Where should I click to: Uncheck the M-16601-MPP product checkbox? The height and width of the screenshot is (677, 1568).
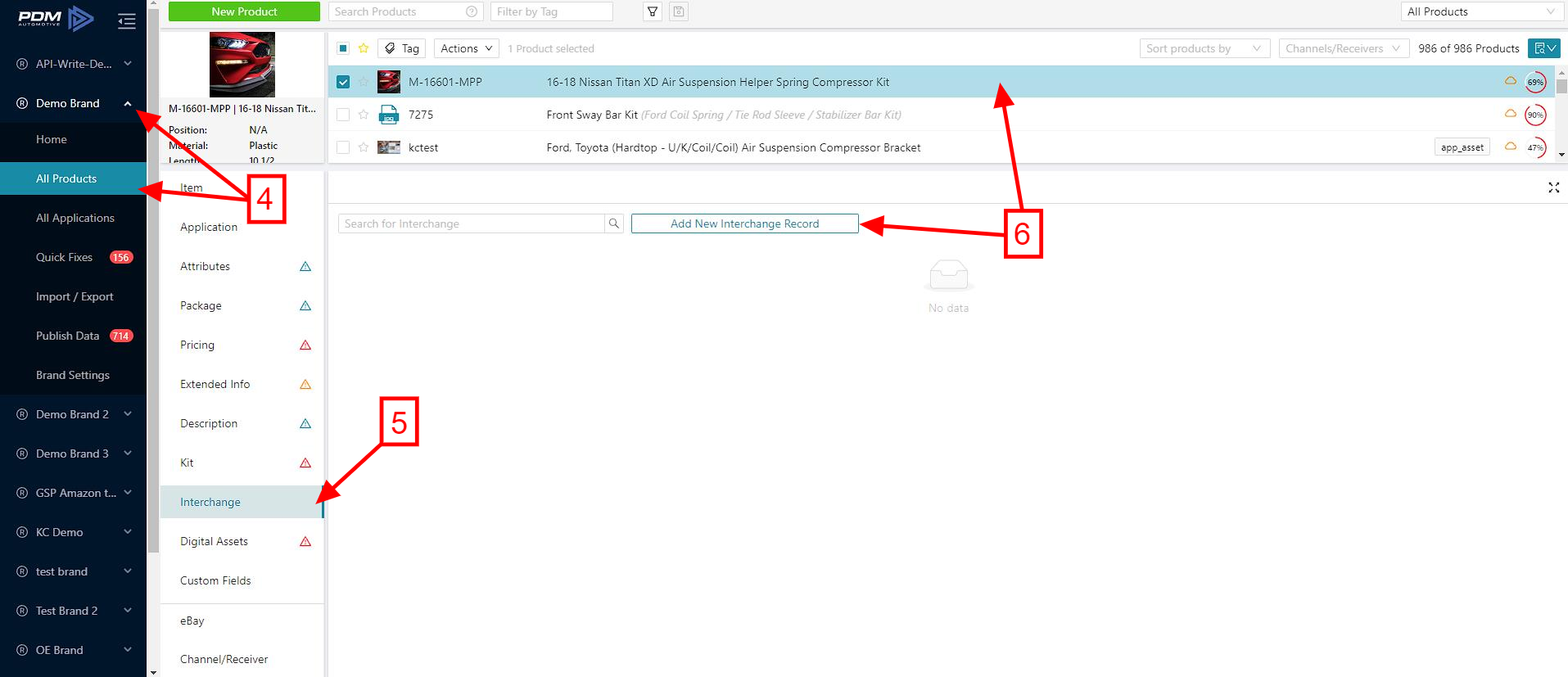pyautogui.click(x=343, y=82)
